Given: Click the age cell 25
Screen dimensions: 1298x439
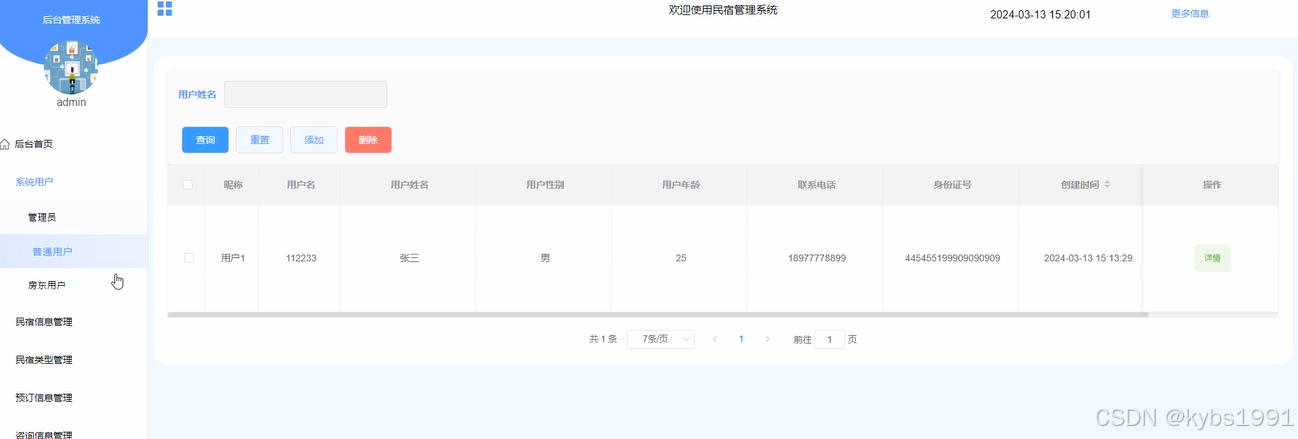Looking at the screenshot, I should click(681, 258).
